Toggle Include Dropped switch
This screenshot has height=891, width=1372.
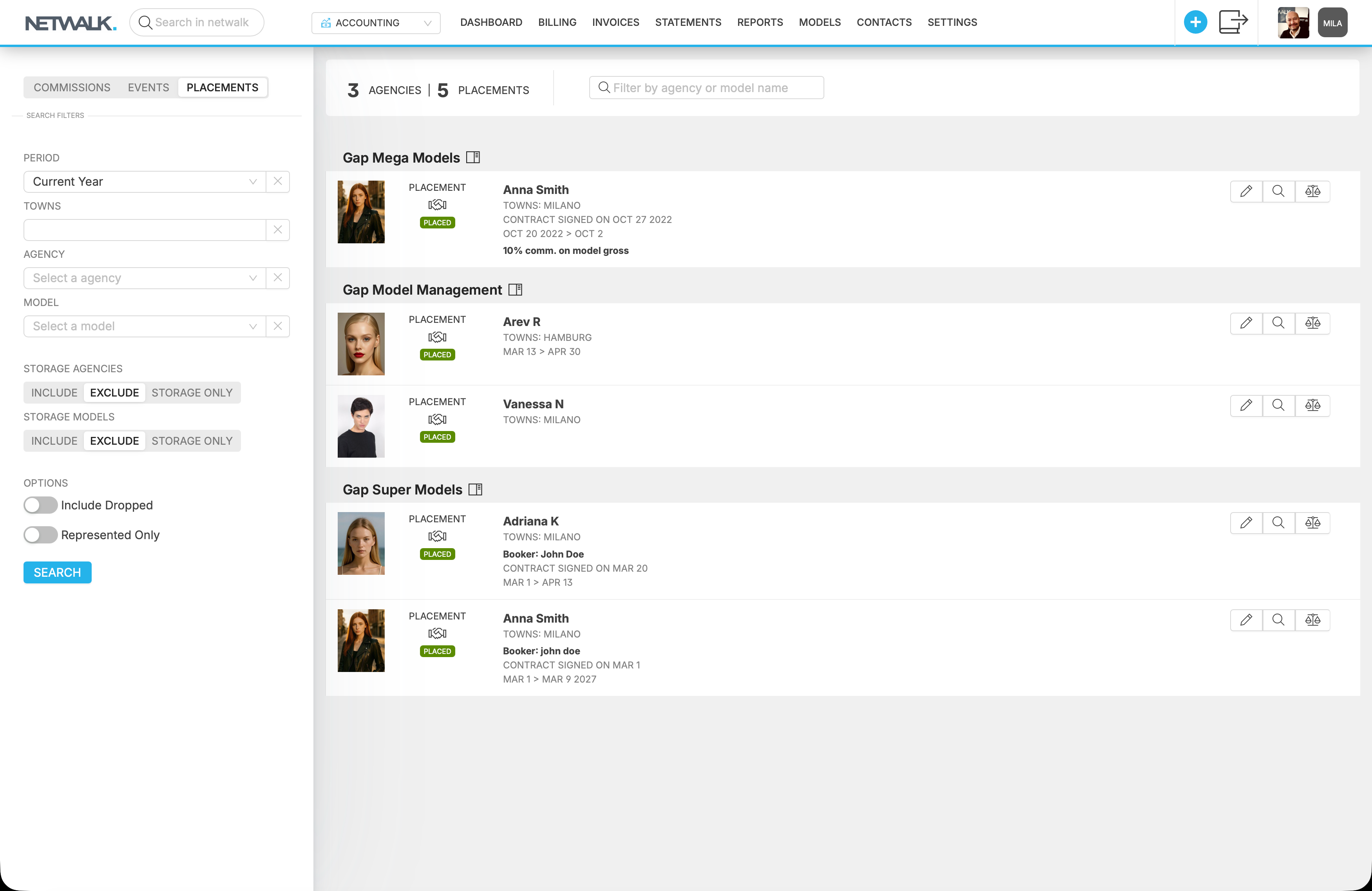(x=40, y=505)
